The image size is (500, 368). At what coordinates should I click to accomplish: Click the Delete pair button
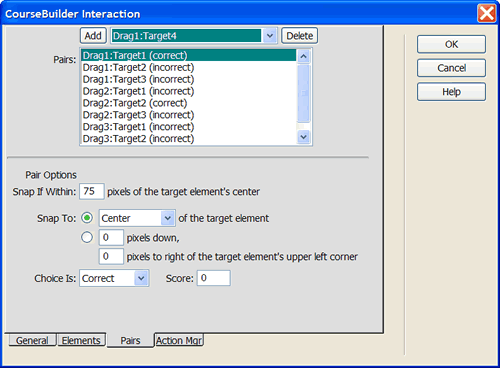tap(299, 36)
